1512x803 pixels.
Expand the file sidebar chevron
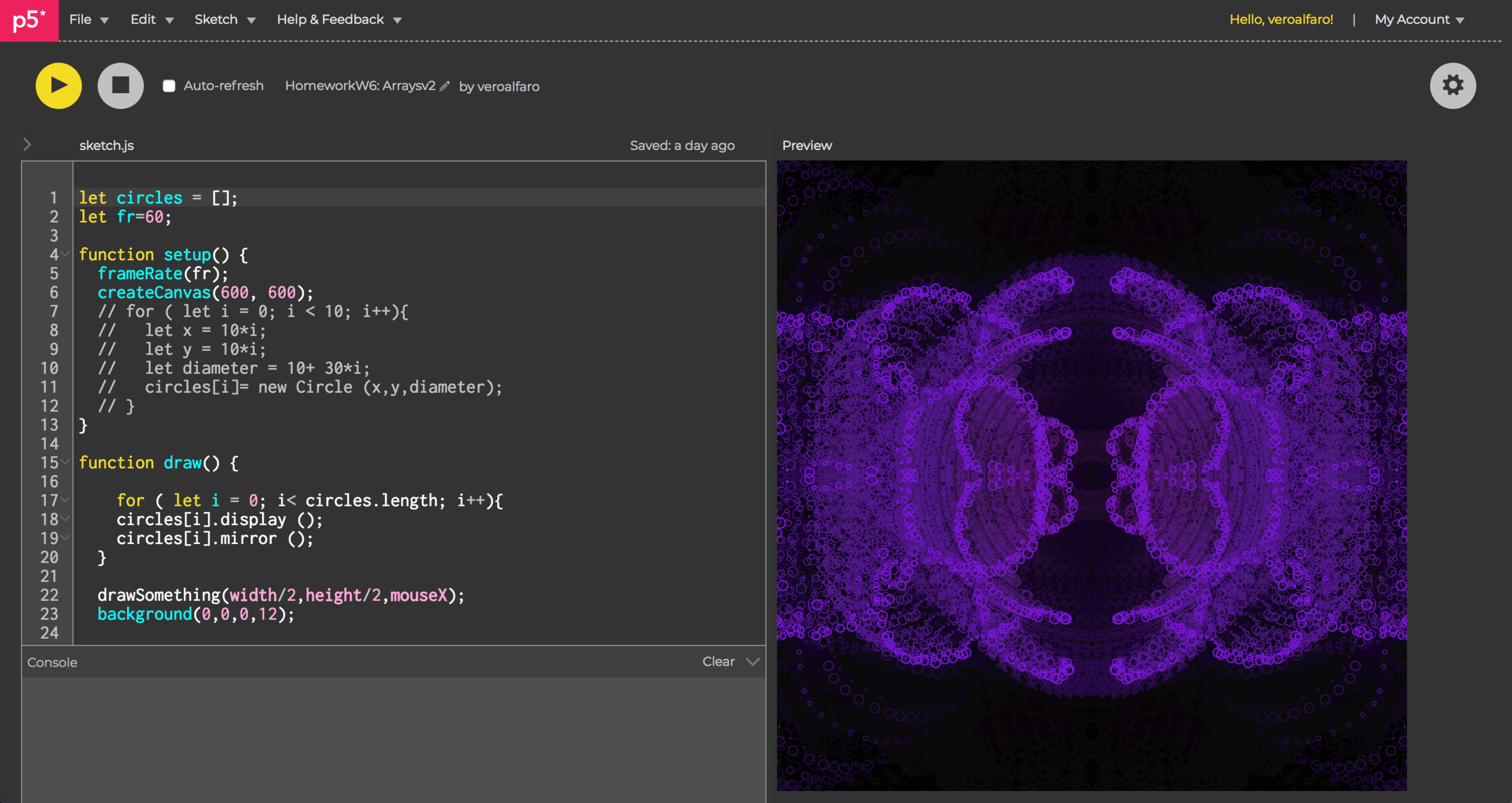pos(27,145)
